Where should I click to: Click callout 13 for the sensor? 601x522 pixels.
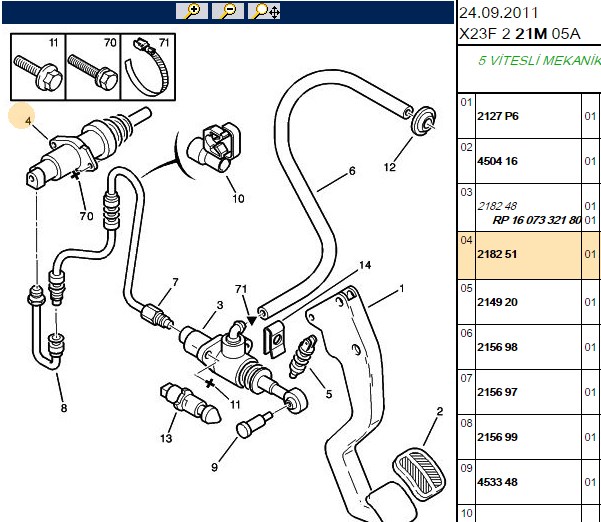tap(166, 438)
